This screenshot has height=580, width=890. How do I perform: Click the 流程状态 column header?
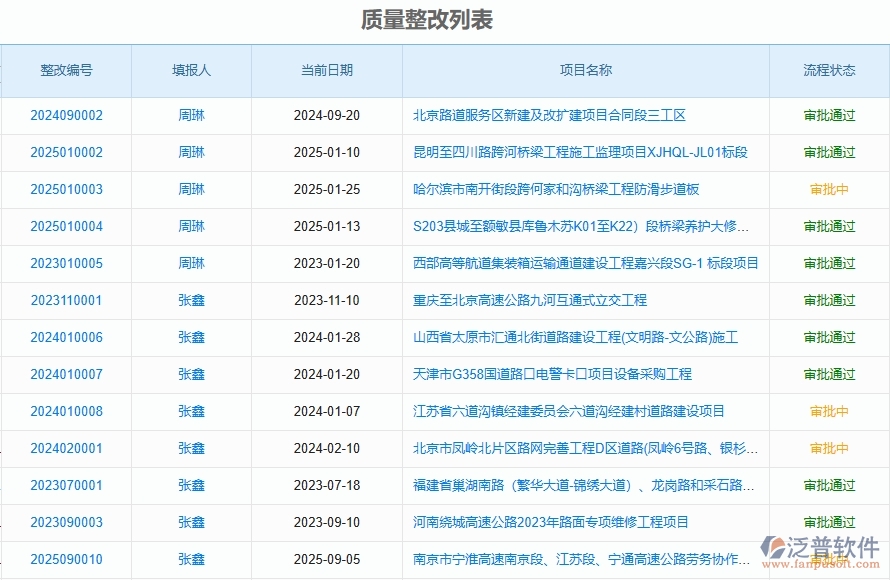click(828, 70)
